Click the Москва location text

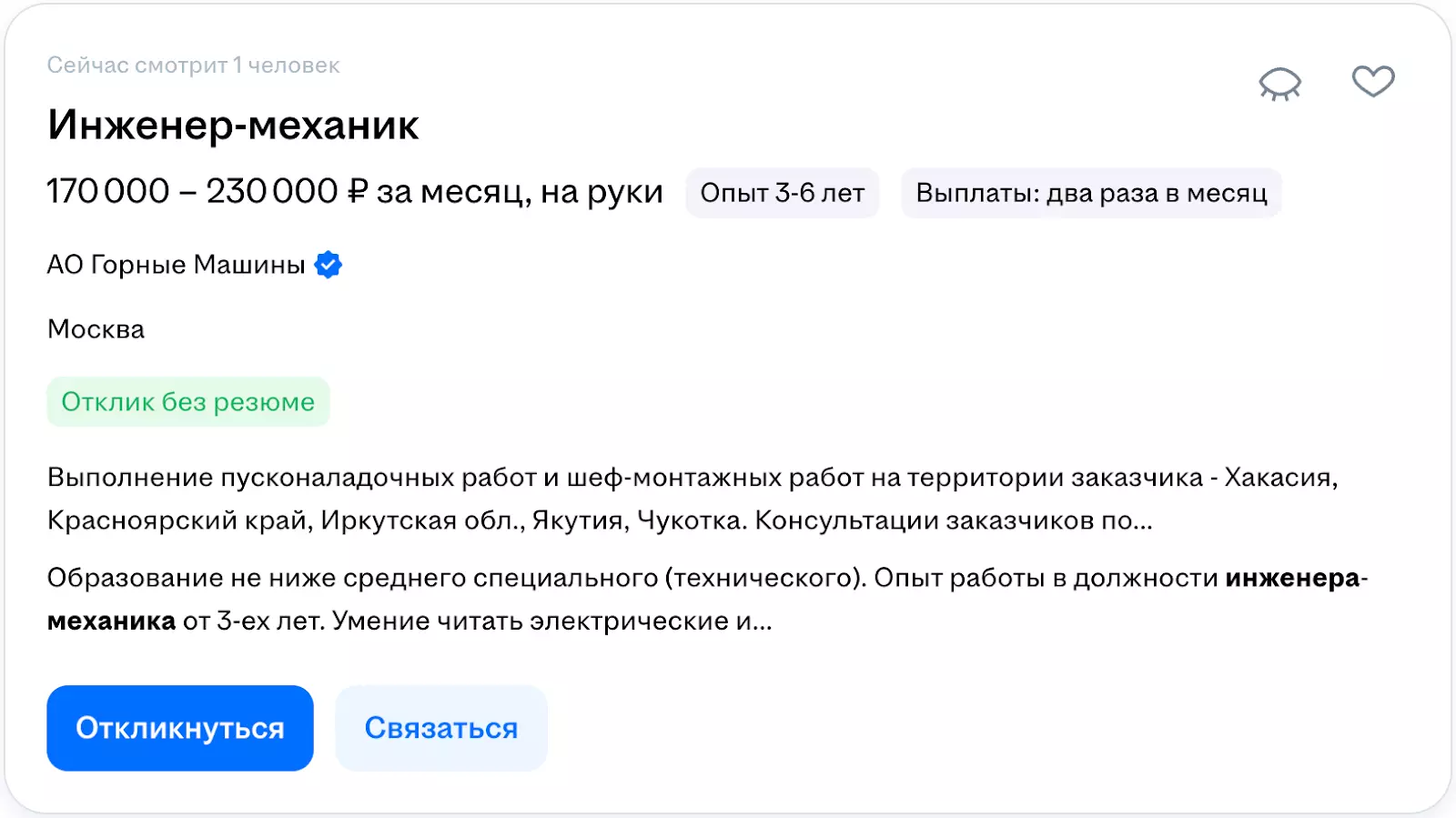coord(96,329)
